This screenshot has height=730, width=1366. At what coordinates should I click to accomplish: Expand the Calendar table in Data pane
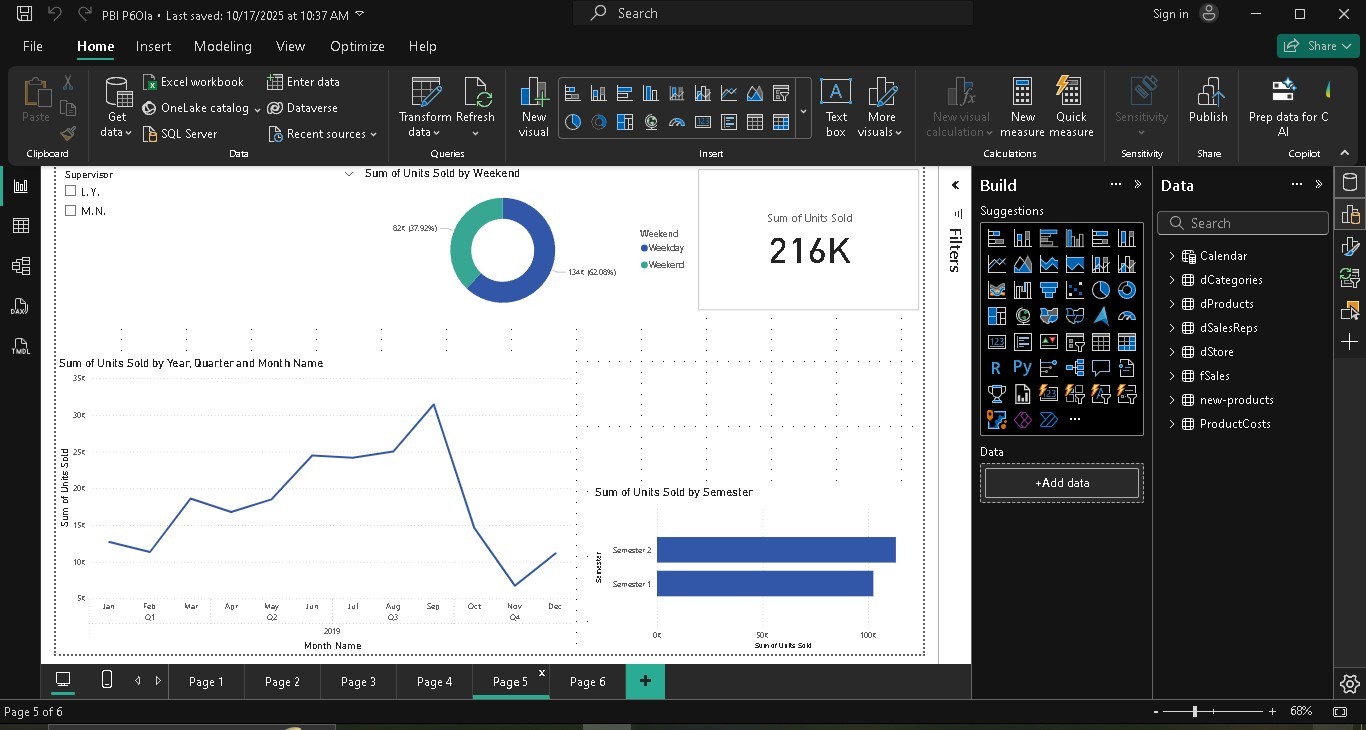[1171, 255]
